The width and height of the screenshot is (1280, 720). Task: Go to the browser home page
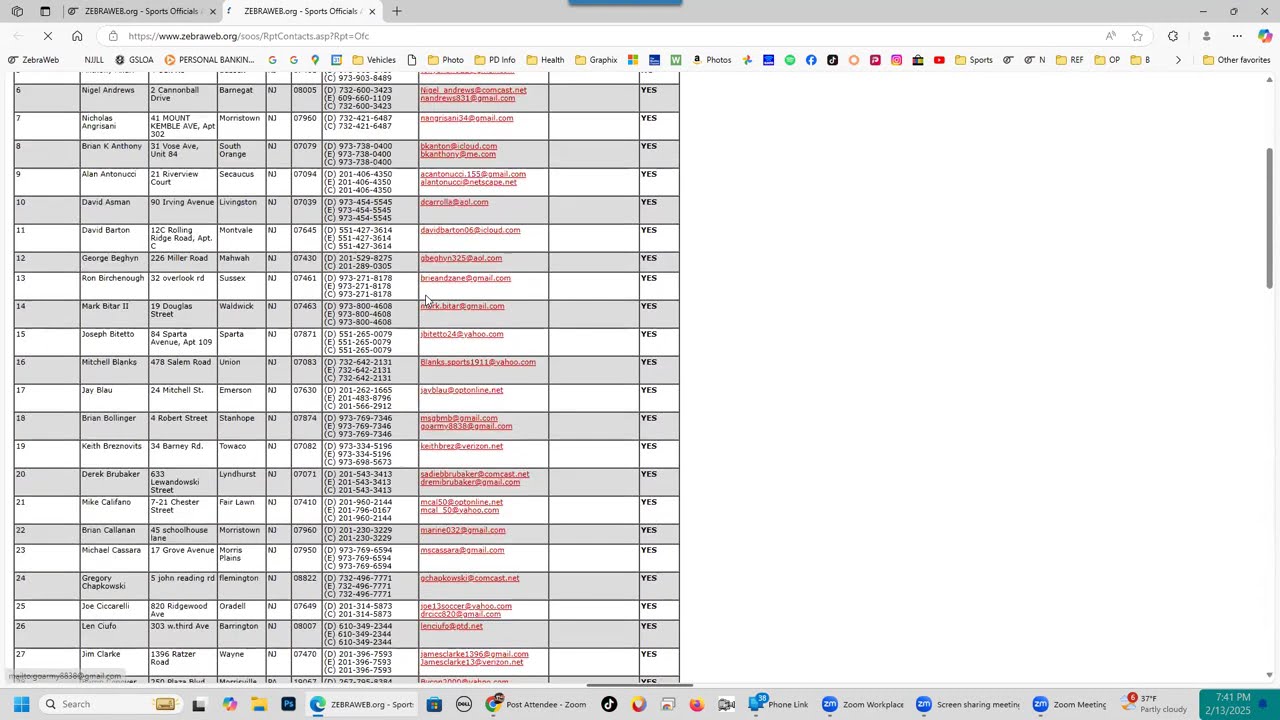coord(77,36)
